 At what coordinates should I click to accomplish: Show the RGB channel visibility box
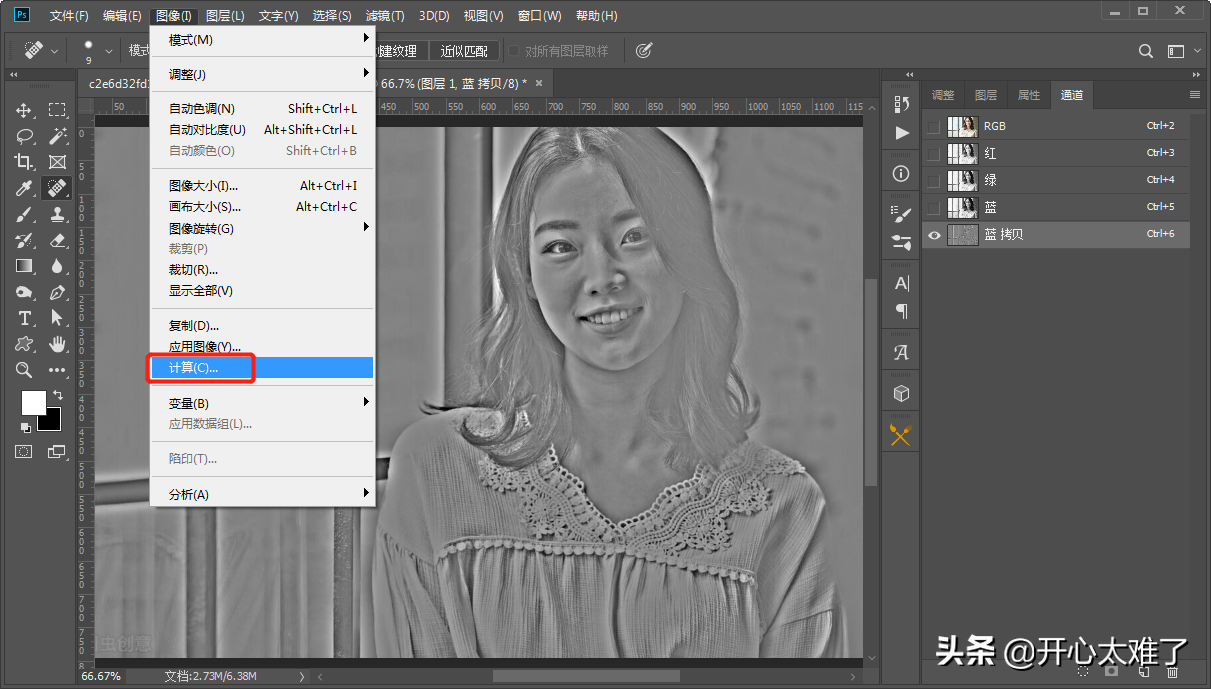click(933, 126)
